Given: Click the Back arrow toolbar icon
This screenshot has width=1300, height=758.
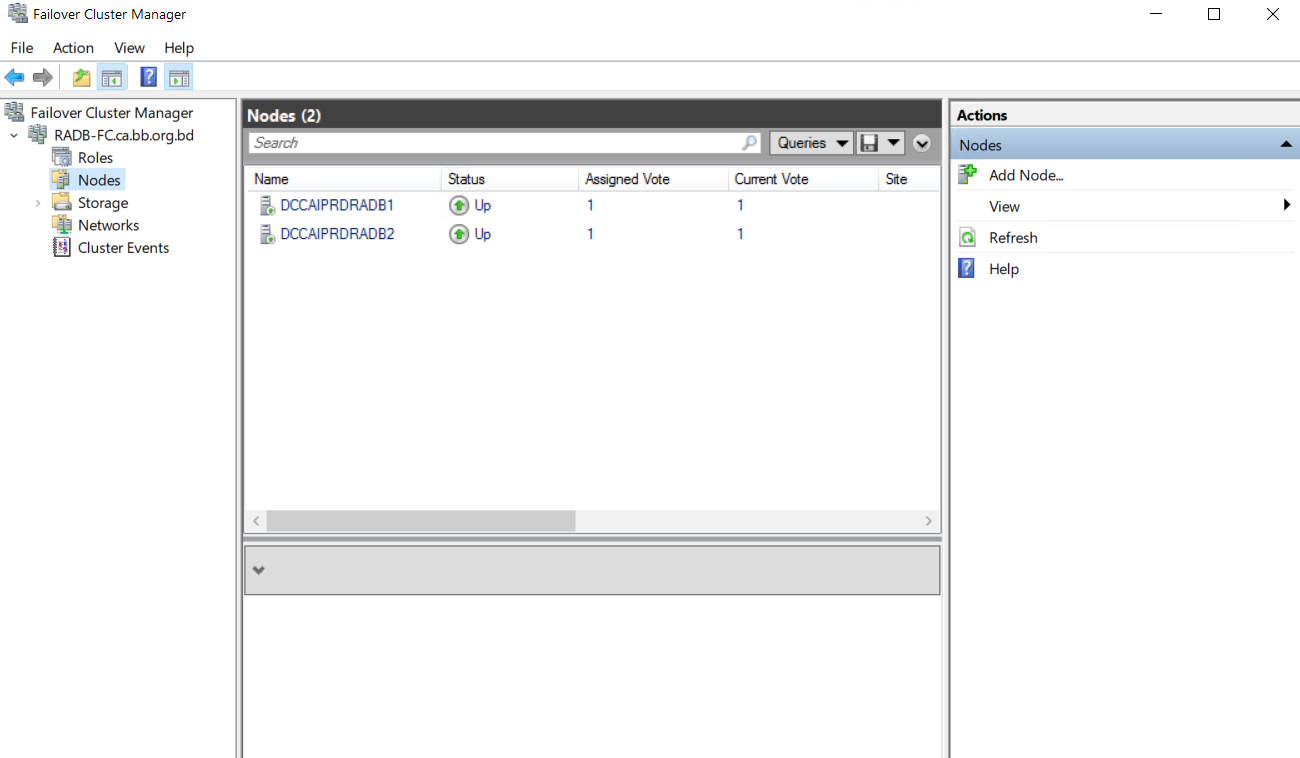Looking at the screenshot, I should coord(14,77).
